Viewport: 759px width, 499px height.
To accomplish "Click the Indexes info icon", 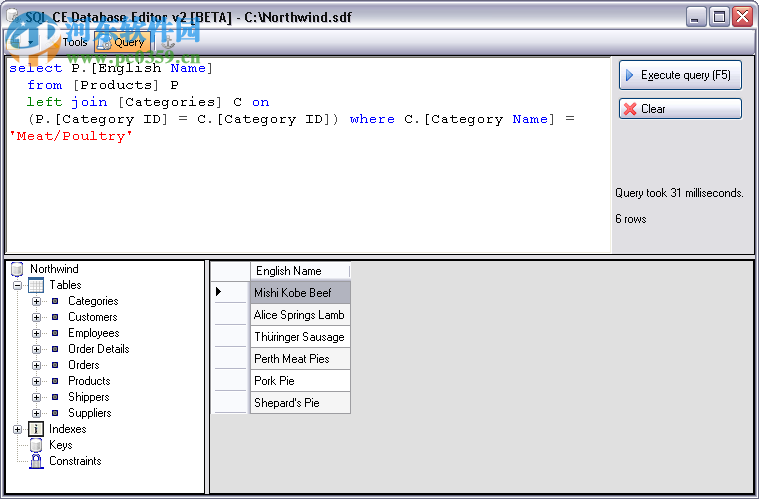I will point(36,429).
